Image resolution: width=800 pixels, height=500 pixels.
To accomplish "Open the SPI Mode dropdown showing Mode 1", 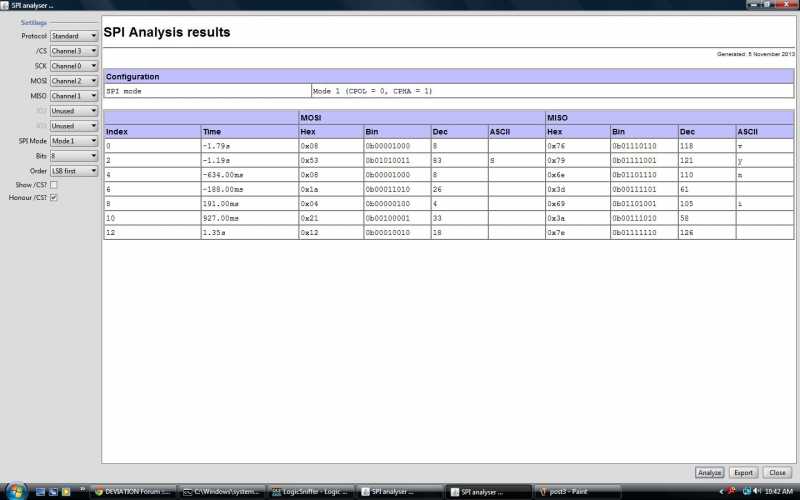I will (x=74, y=141).
